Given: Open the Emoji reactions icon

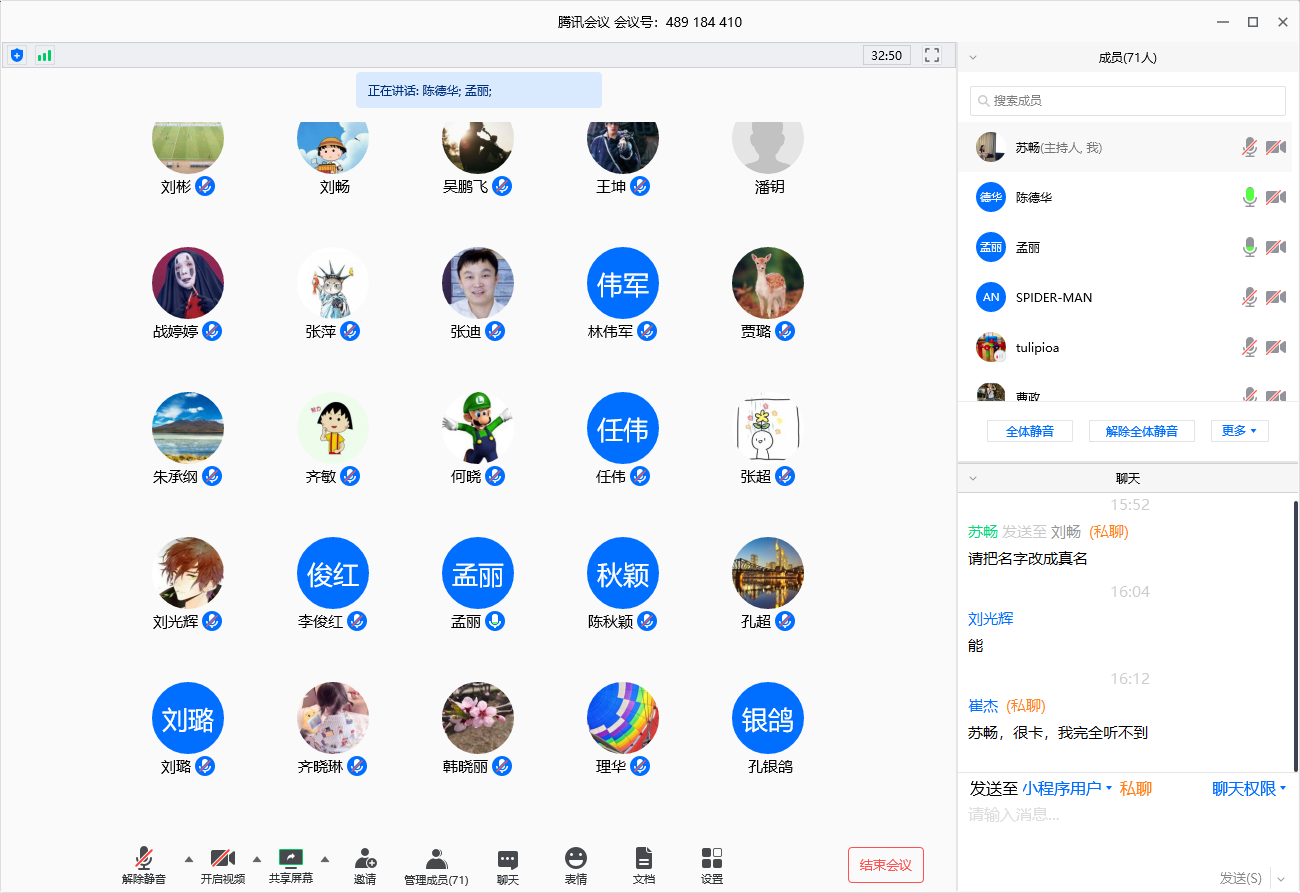Looking at the screenshot, I should point(575,859).
